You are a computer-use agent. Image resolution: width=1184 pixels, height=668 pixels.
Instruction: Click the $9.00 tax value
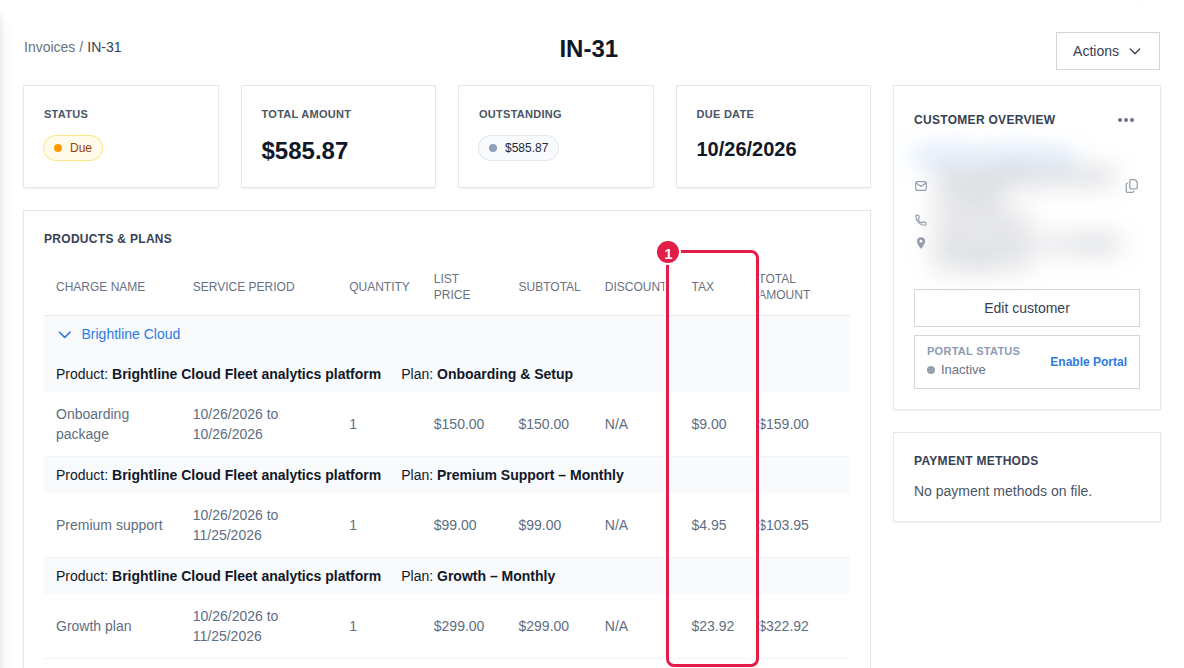click(x=708, y=424)
